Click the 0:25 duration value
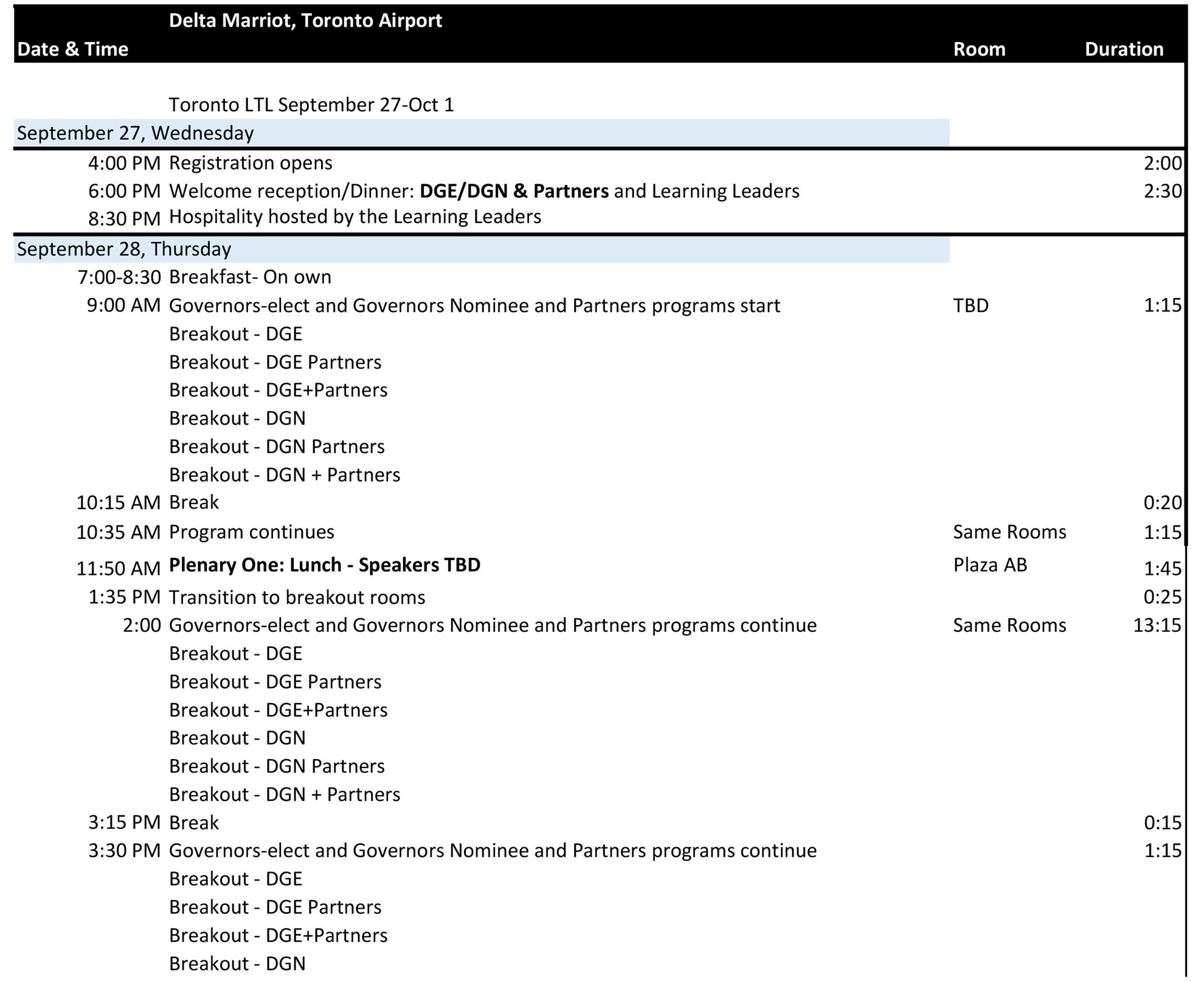 pyautogui.click(x=1161, y=597)
